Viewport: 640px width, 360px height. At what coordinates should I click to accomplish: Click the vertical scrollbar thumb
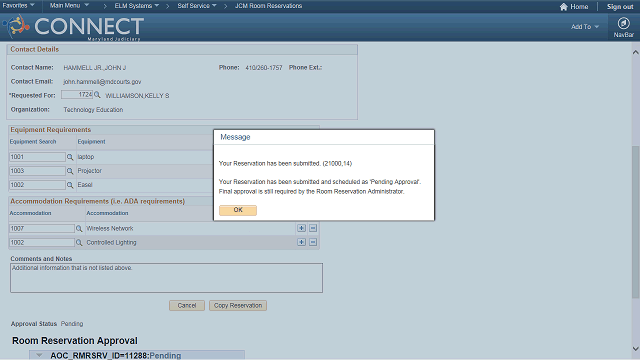coord(636,222)
